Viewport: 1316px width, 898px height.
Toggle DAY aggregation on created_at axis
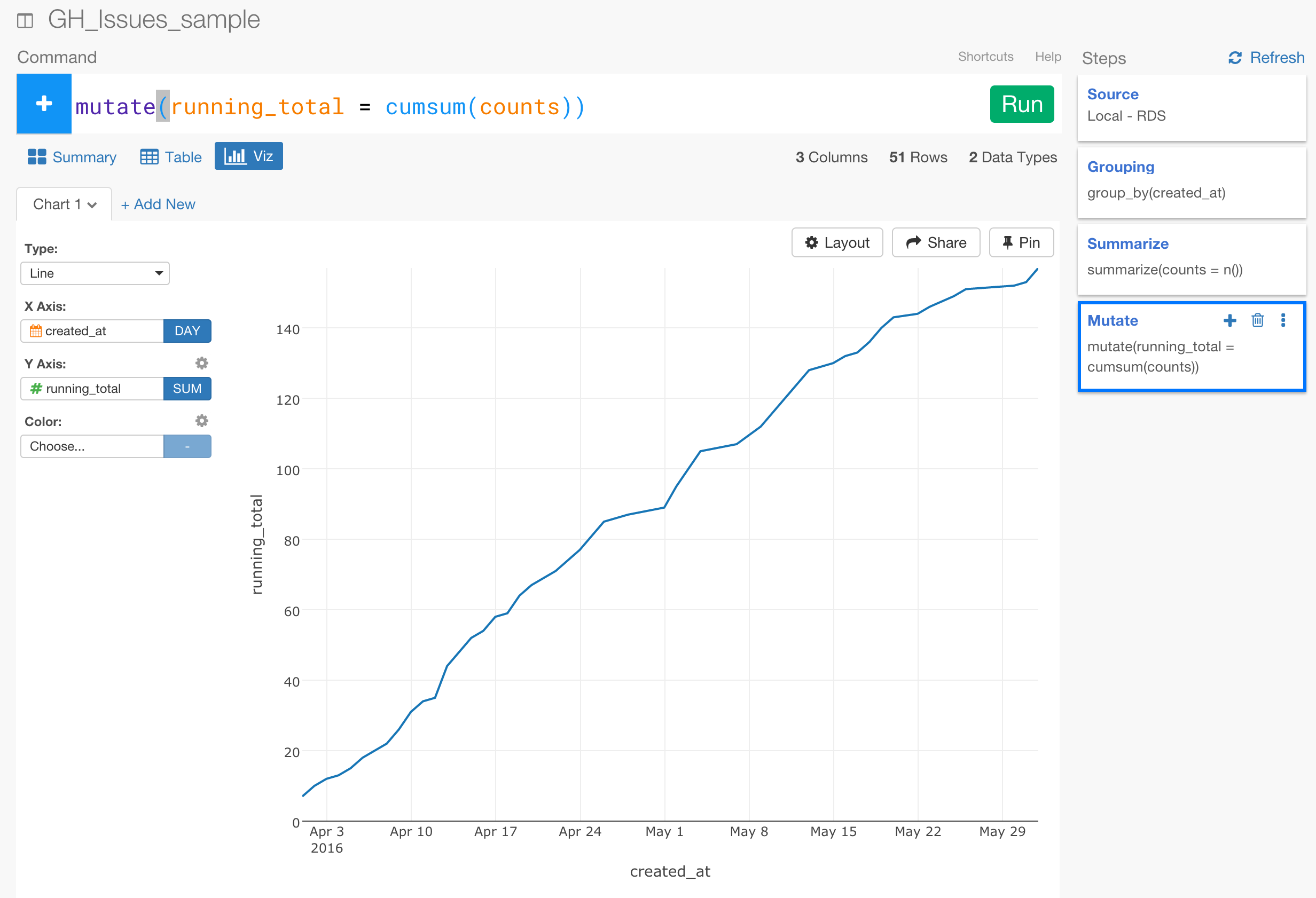tap(187, 330)
